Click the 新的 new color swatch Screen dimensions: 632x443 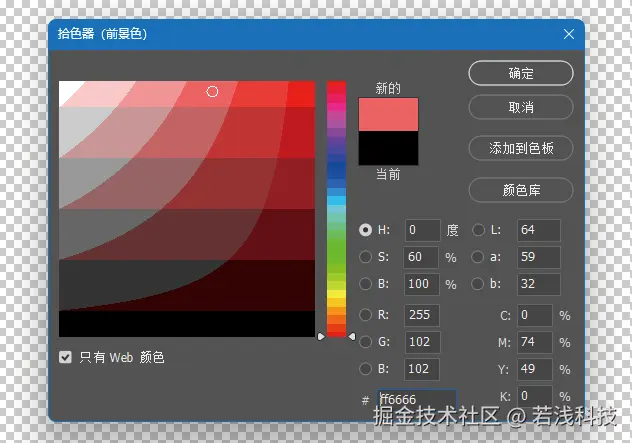tap(388, 114)
